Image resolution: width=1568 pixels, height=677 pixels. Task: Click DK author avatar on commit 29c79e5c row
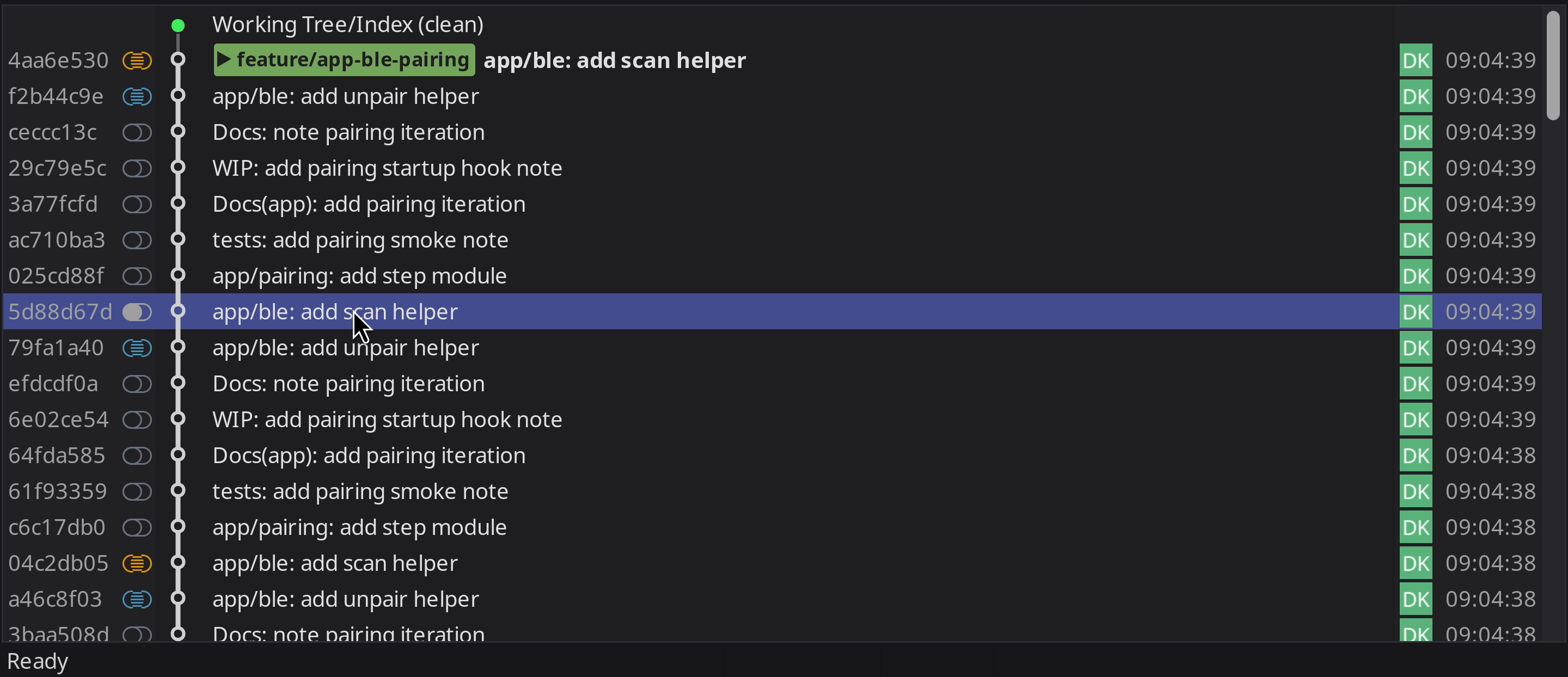point(1415,169)
